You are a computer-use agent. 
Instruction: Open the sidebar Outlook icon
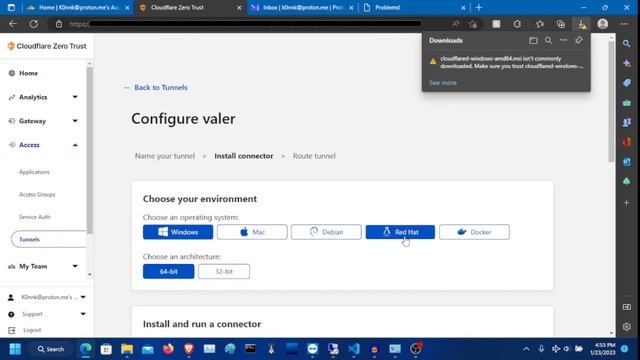627,162
